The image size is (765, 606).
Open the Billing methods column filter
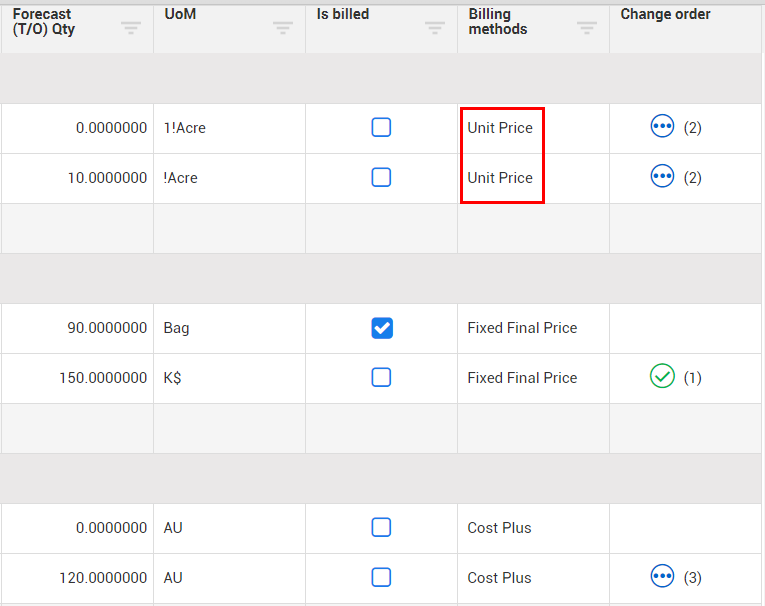587,28
